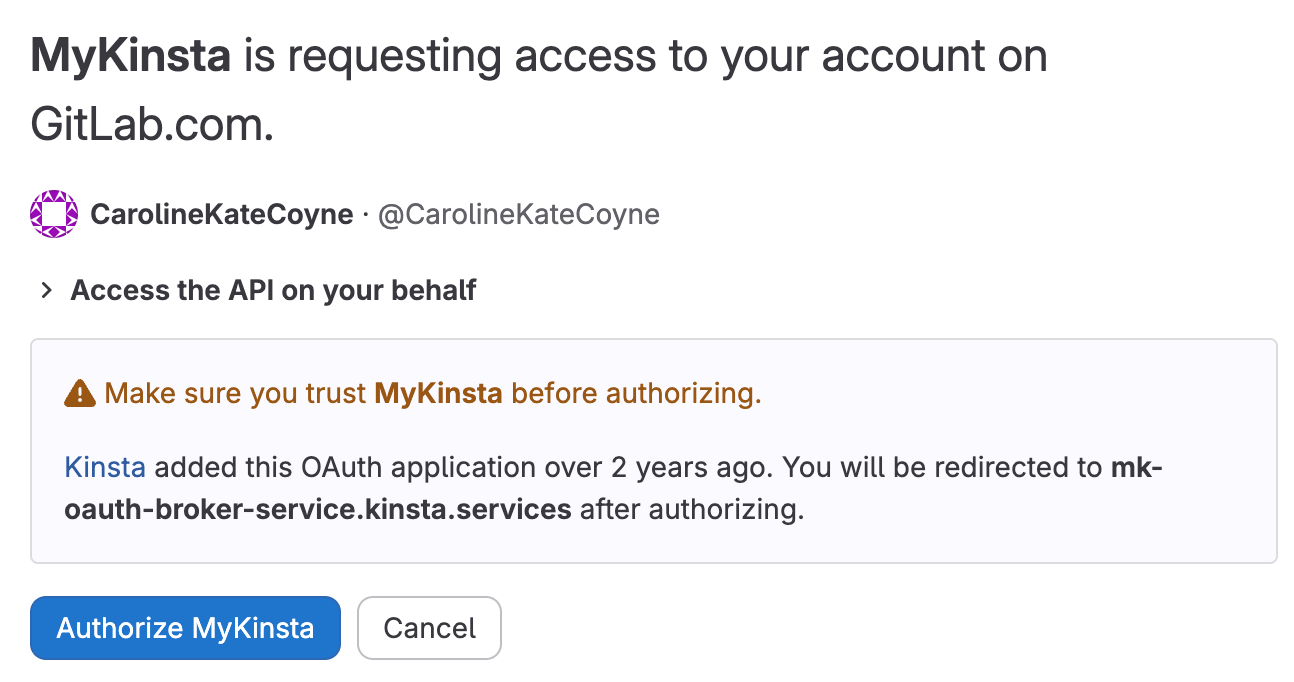1294x682 pixels.
Task: Click GitLab.com in the heading
Action: tap(152, 127)
